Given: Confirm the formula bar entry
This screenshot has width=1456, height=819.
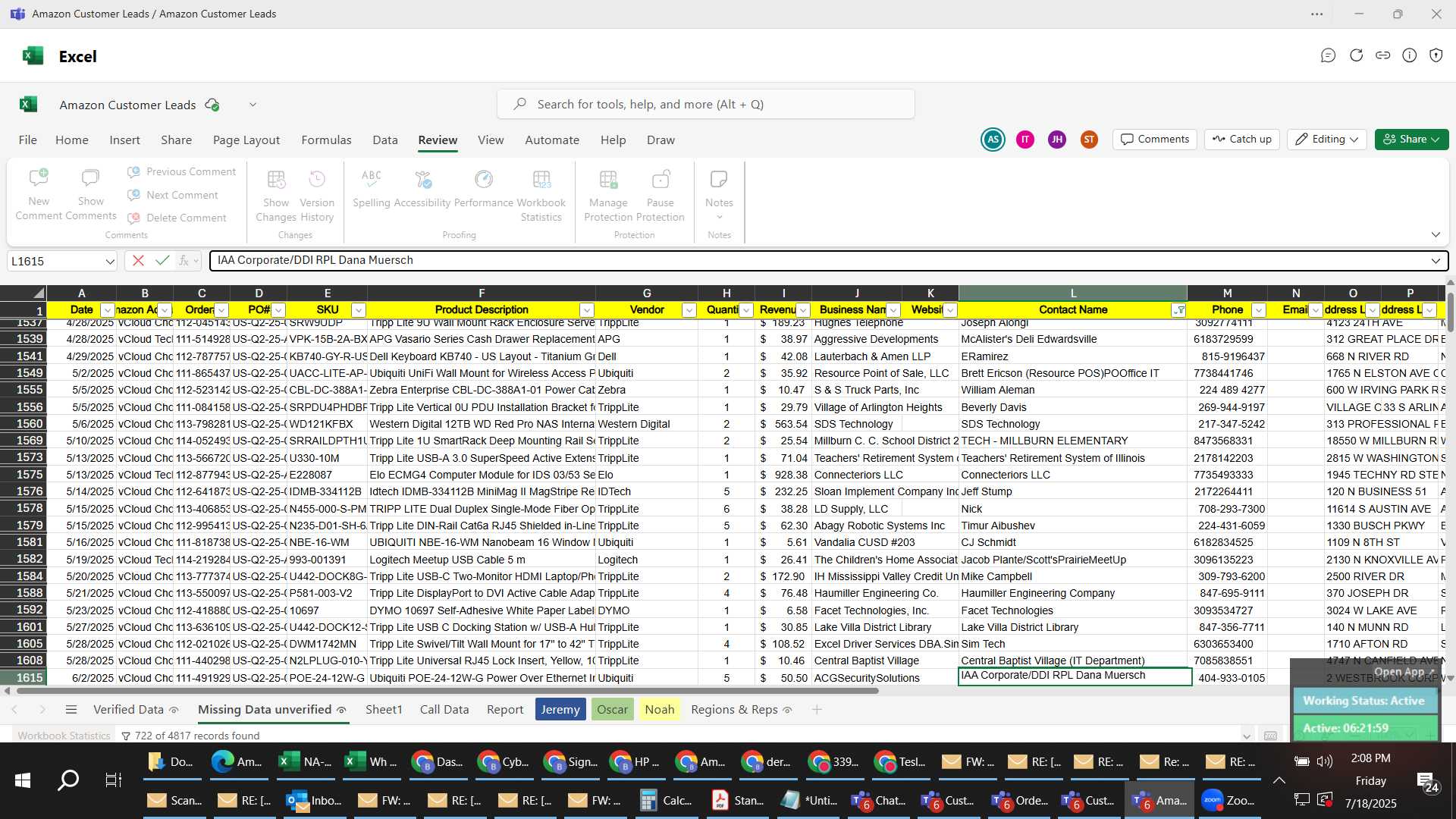Looking at the screenshot, I should click(162, 261).
